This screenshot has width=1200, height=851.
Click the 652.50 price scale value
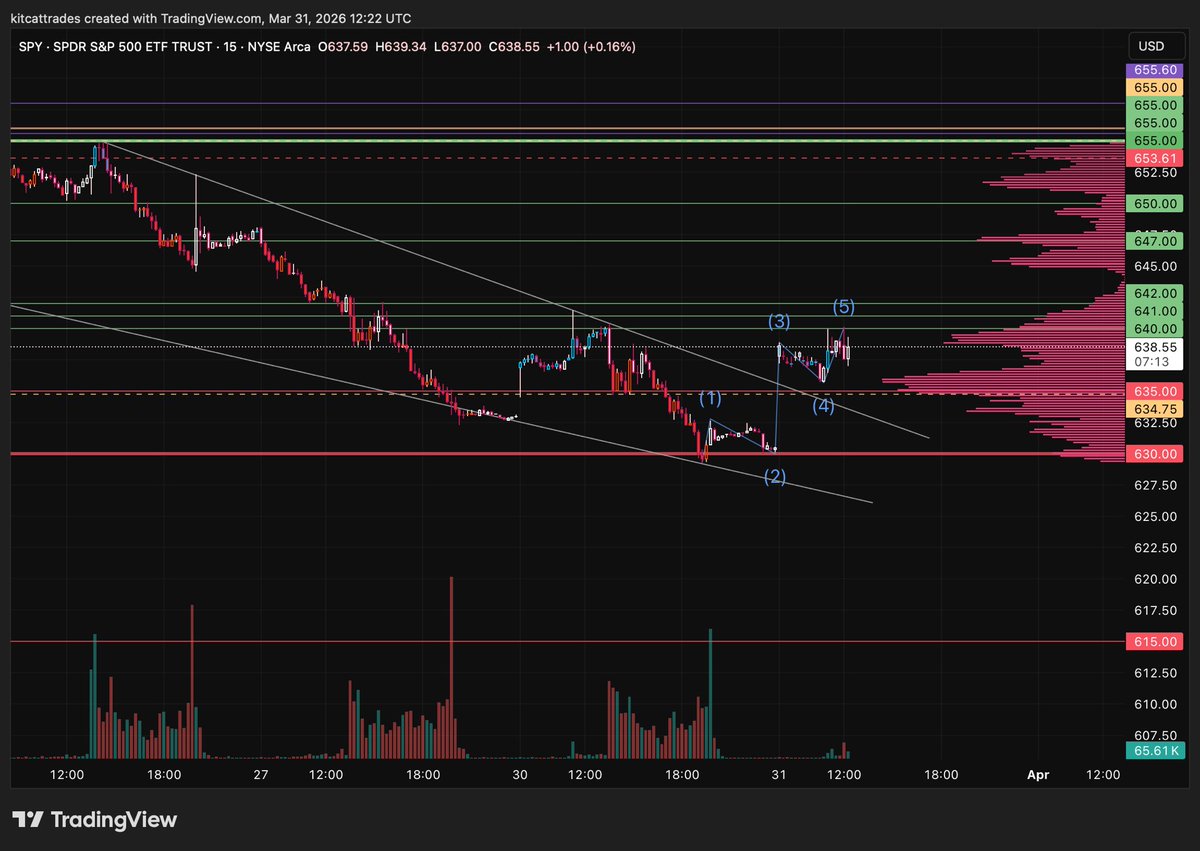pos(1154,173)
